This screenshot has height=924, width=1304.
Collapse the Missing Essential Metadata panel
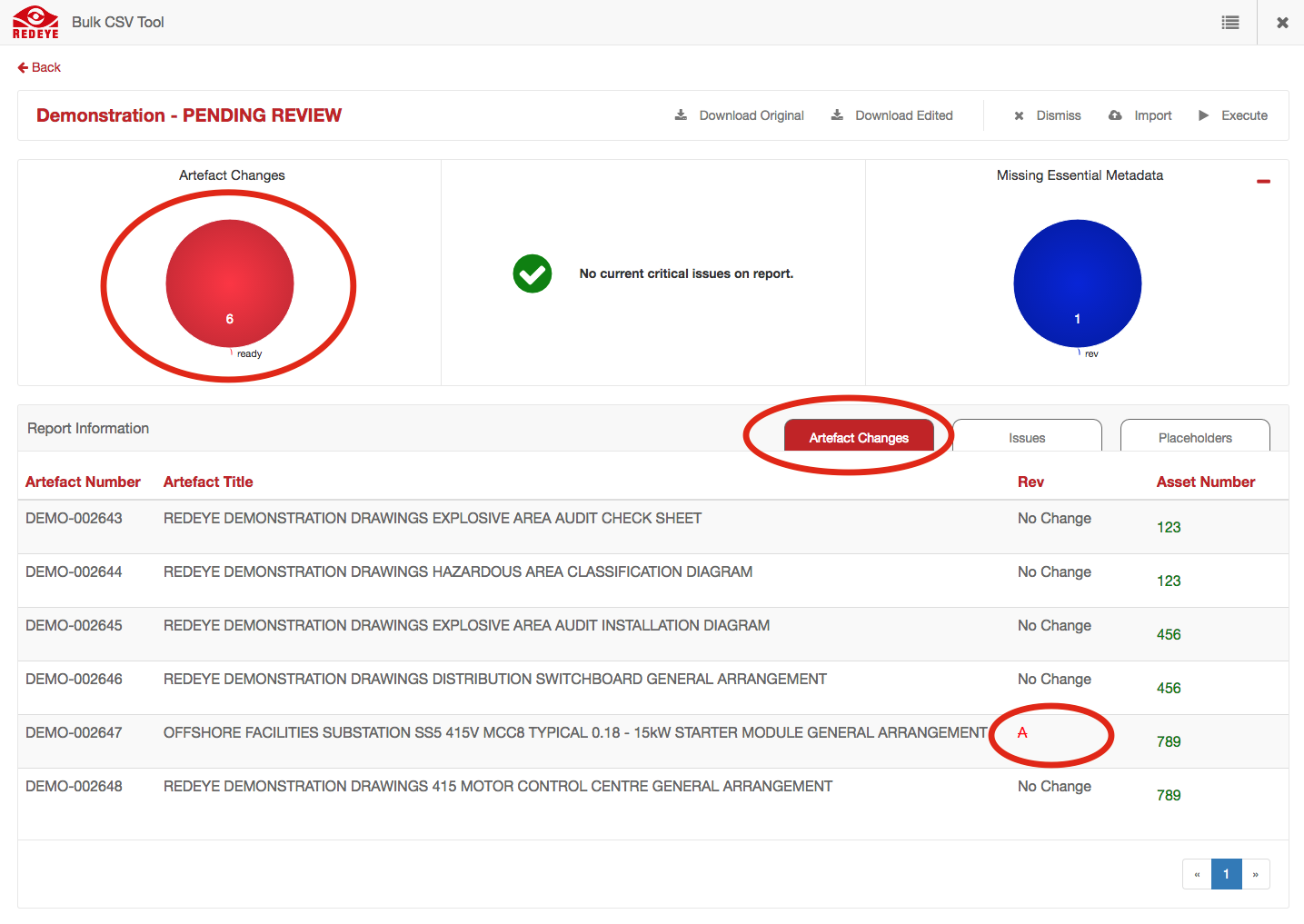pyautogui.click(x=1262, y=182)
